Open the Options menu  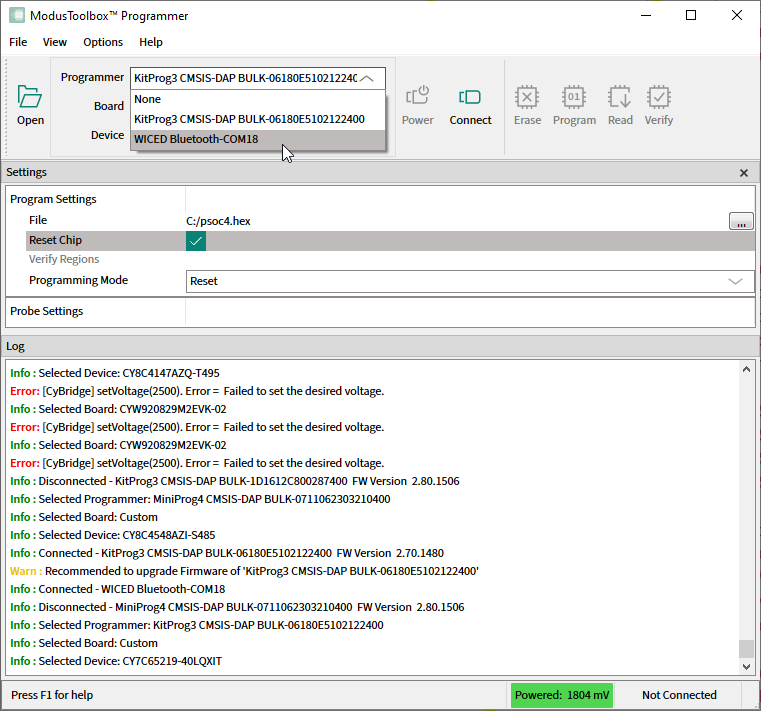[103, 42]
